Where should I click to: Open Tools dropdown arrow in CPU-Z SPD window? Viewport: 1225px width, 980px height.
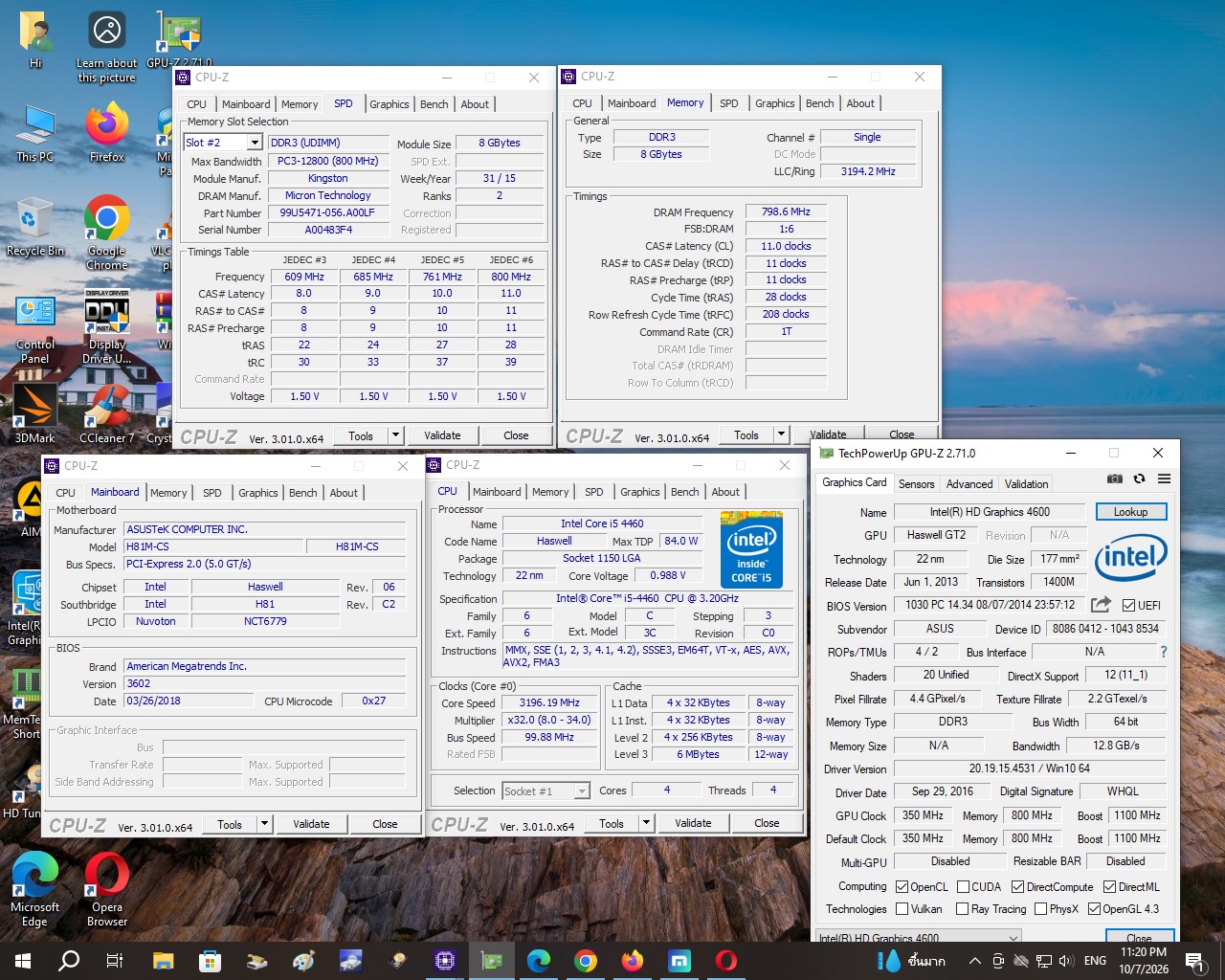pyautogui.click(x=394, y=435)
